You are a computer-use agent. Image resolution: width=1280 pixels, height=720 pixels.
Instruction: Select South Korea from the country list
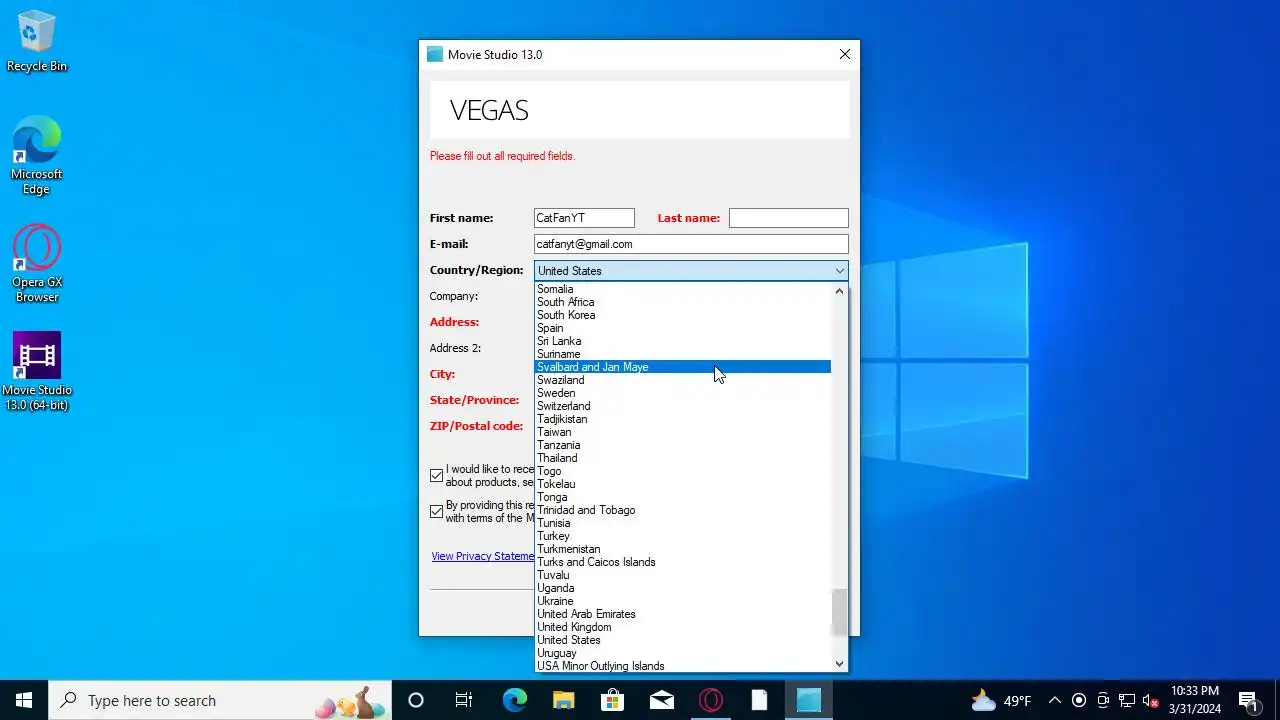[x=683, y=315]
